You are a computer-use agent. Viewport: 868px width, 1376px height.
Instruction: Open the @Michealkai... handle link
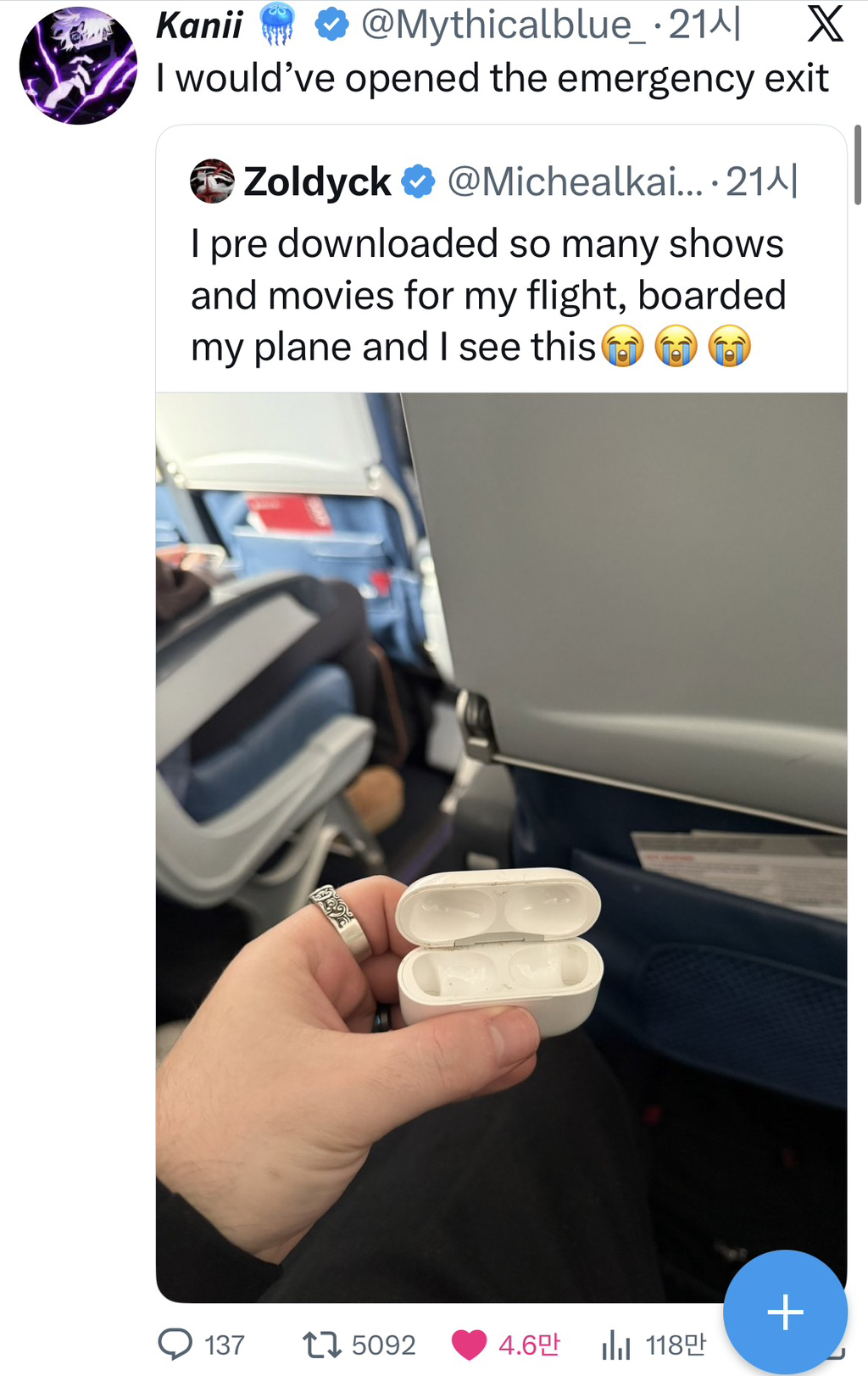tap(576, 181)
